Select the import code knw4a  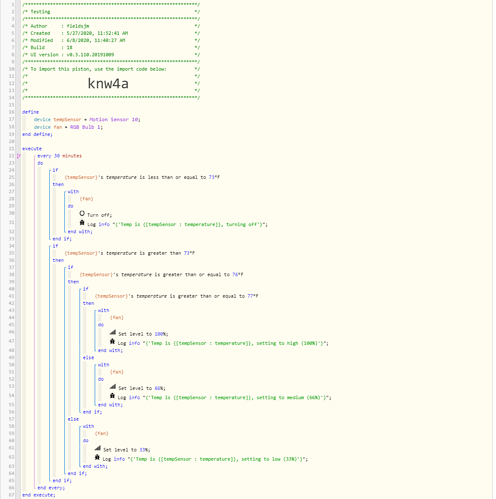[x=108, y=83]
